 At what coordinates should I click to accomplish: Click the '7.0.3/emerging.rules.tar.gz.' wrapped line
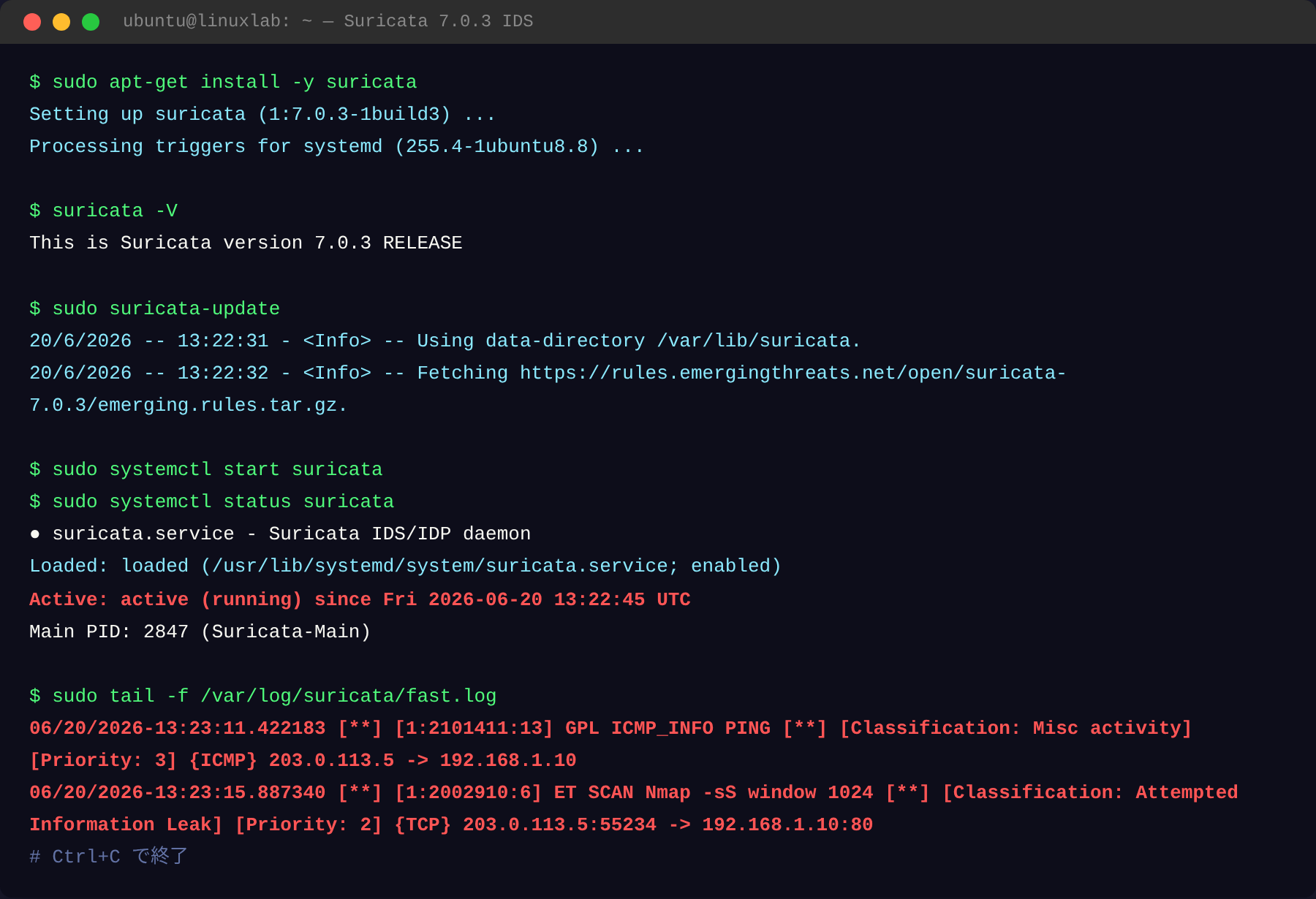pyautogui.click(x=188, y=405)
